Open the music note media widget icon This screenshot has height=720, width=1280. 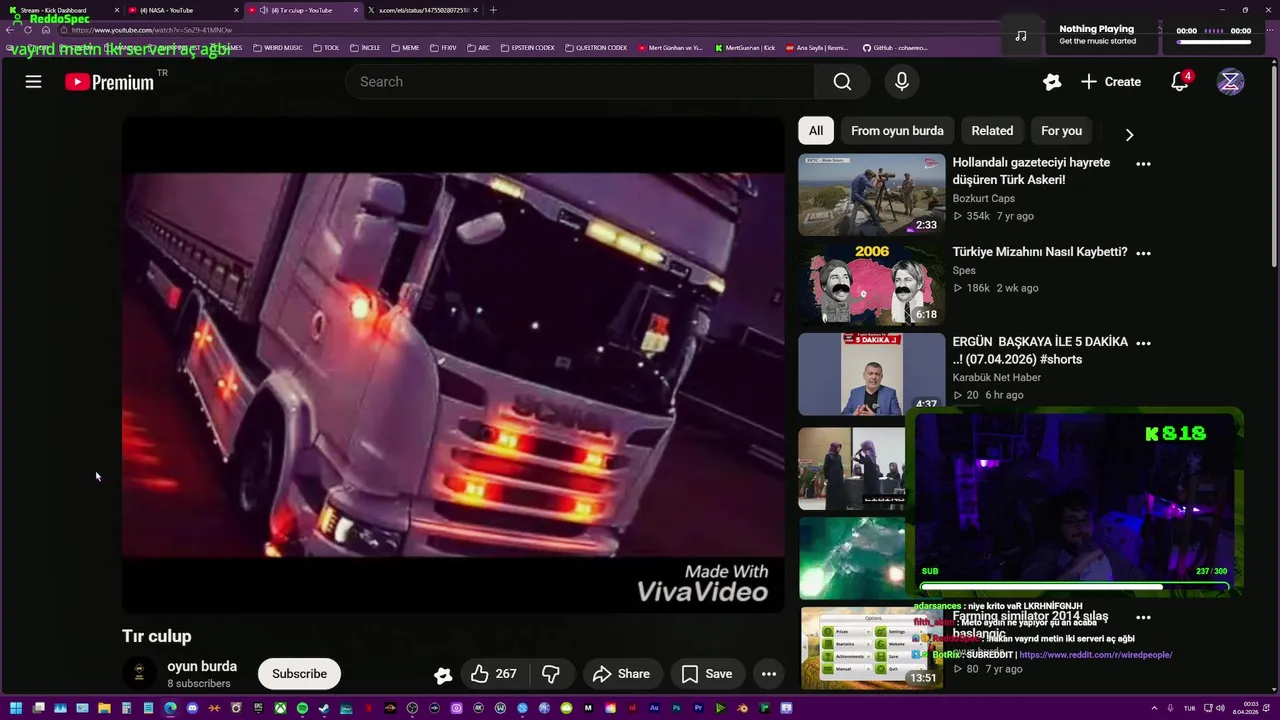[1020, 35]
